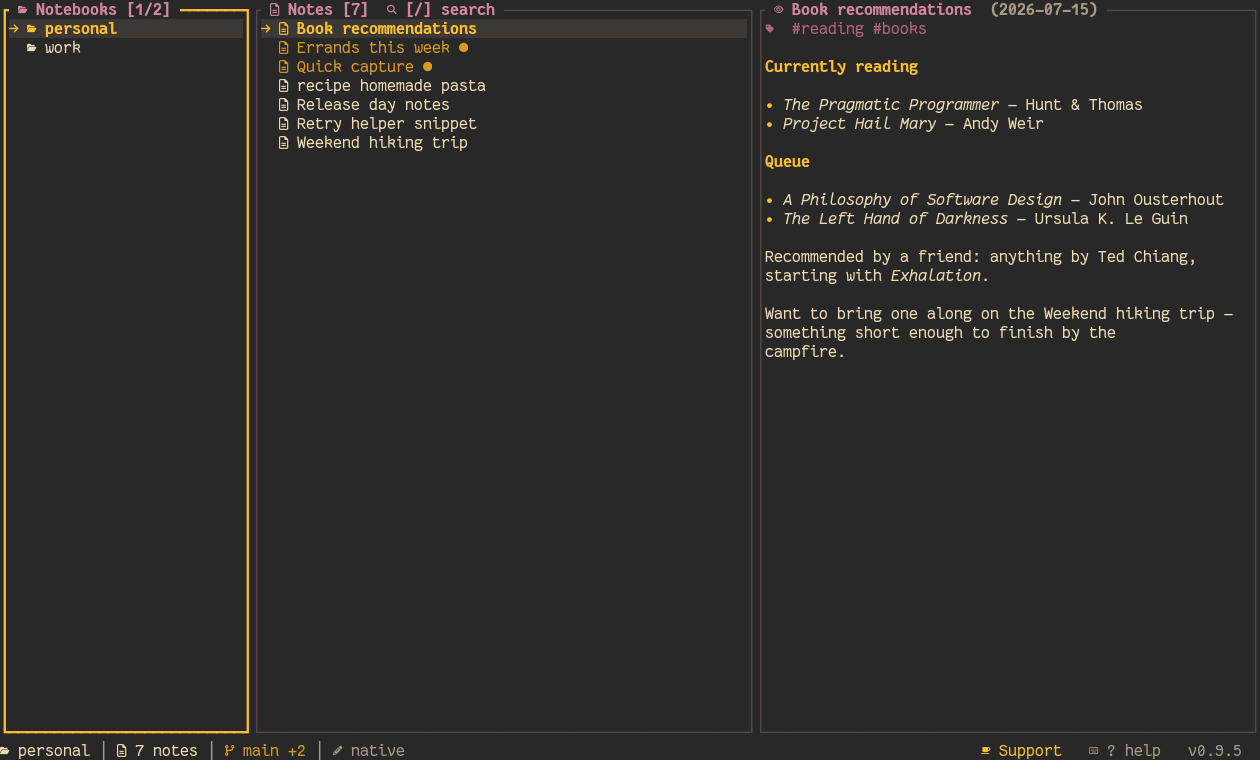This screenshot has width=1260, height=760.
Task: Open the work notebook
Action: [125, 48]
